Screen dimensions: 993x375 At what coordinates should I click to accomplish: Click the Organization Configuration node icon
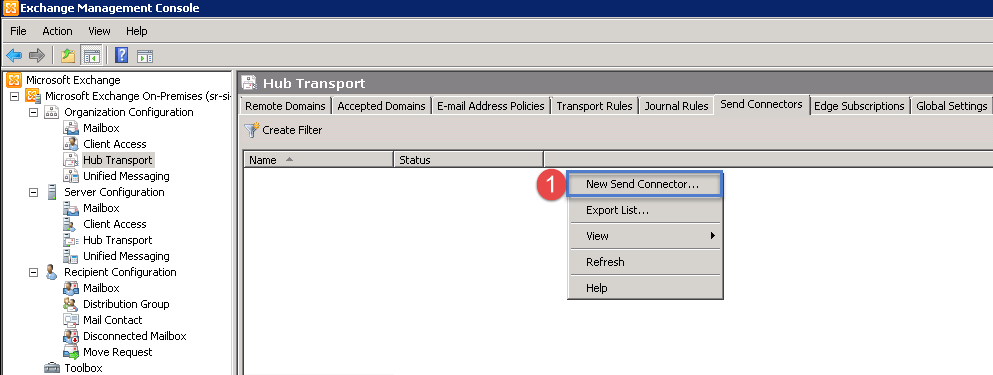(51, 112)
